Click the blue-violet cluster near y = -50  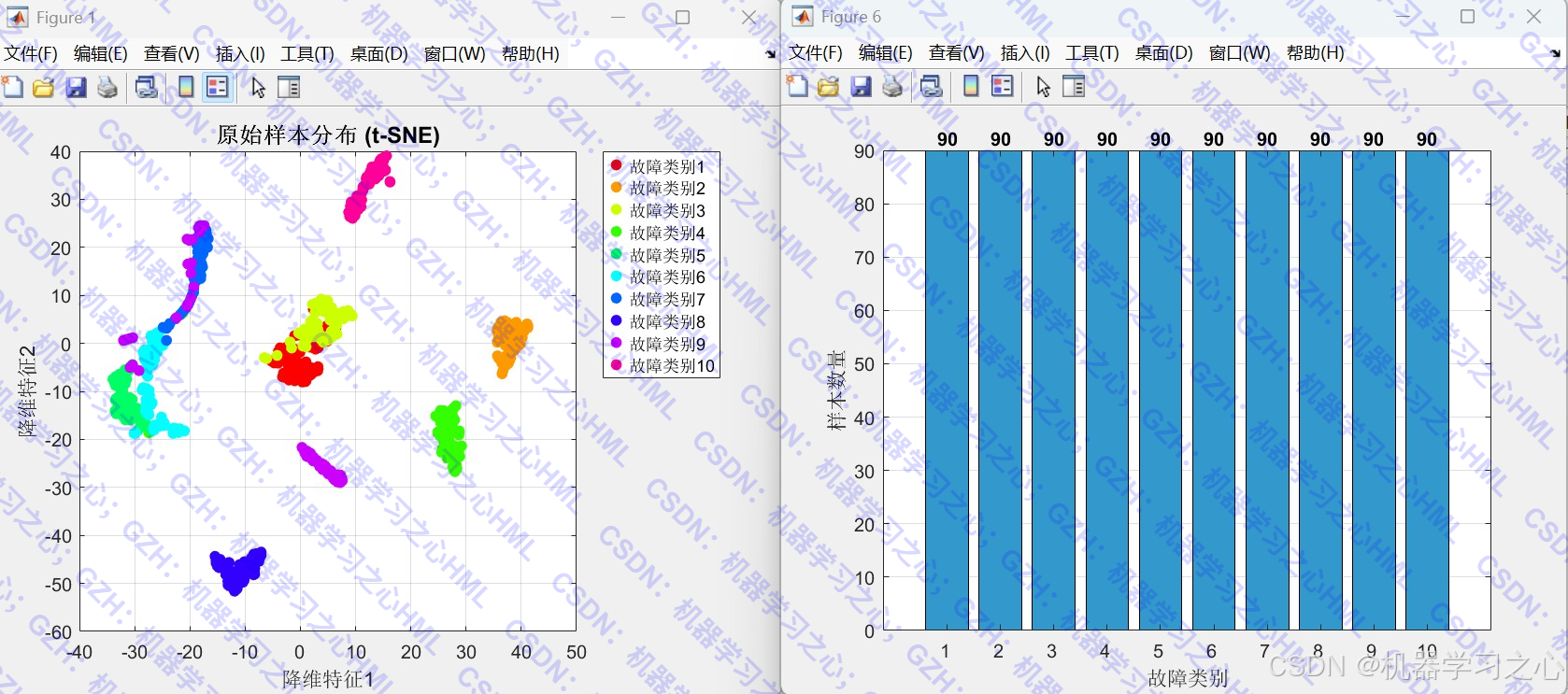pos(237,570)
